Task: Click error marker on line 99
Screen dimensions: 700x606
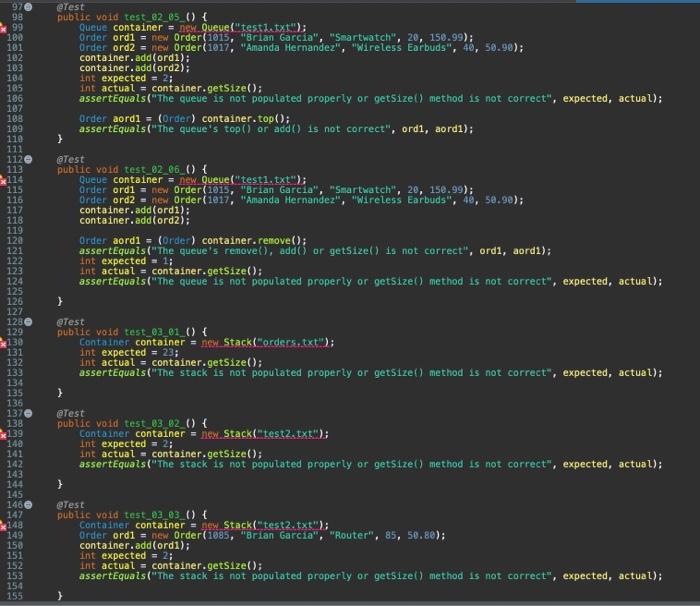Action: click(3, 29)
